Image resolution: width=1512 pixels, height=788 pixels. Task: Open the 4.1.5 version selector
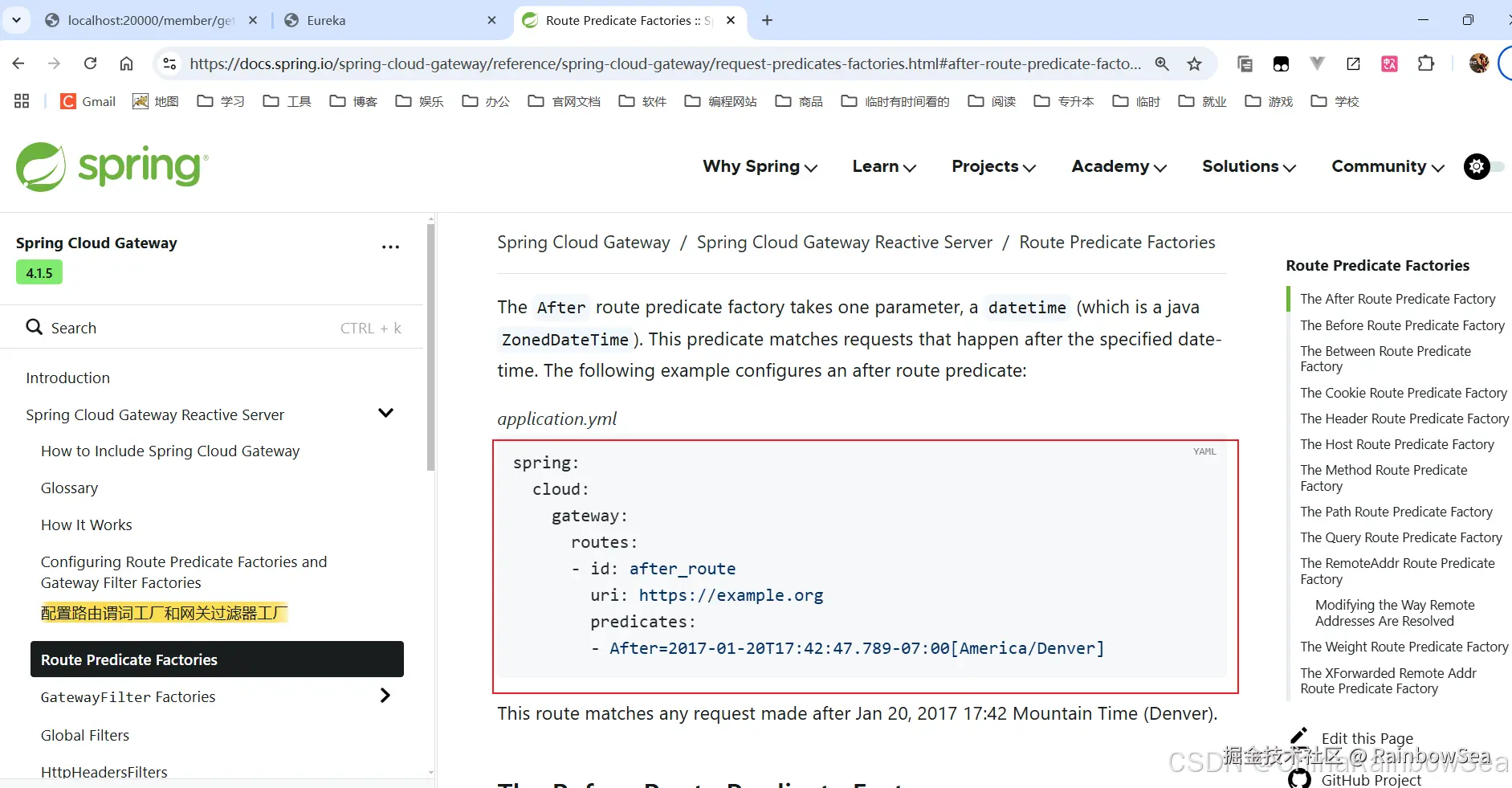tap(39, 273)
